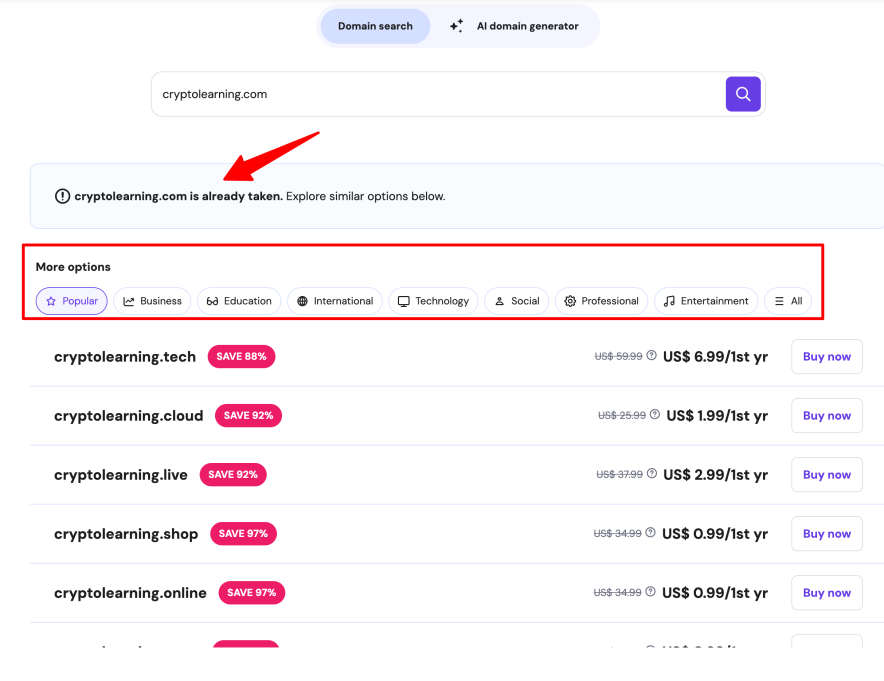884x681 pixels.
Task: Buy the cryptolearning.tech domain
Action: point(826,356)
